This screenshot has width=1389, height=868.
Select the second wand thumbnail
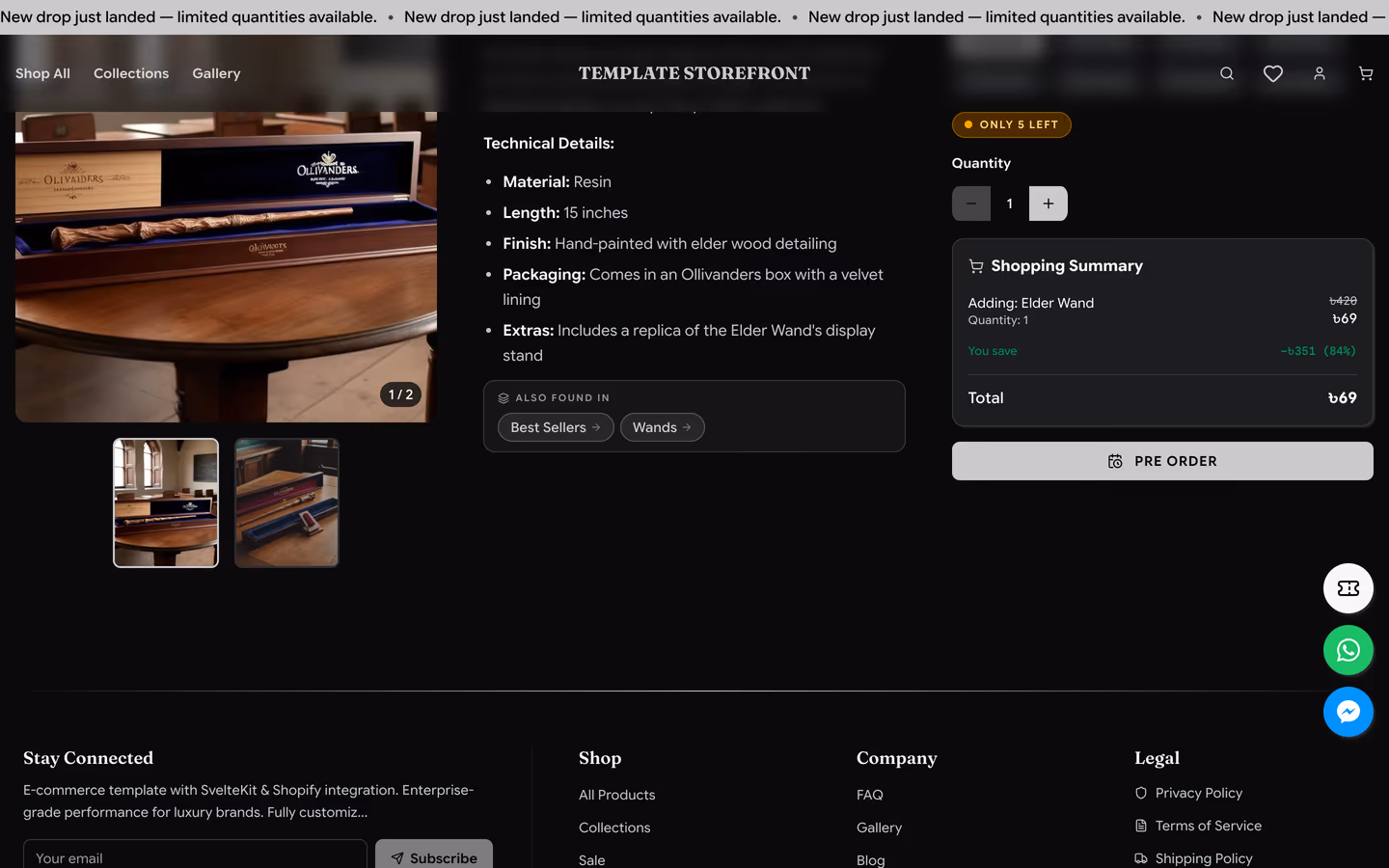pos(286,502)
